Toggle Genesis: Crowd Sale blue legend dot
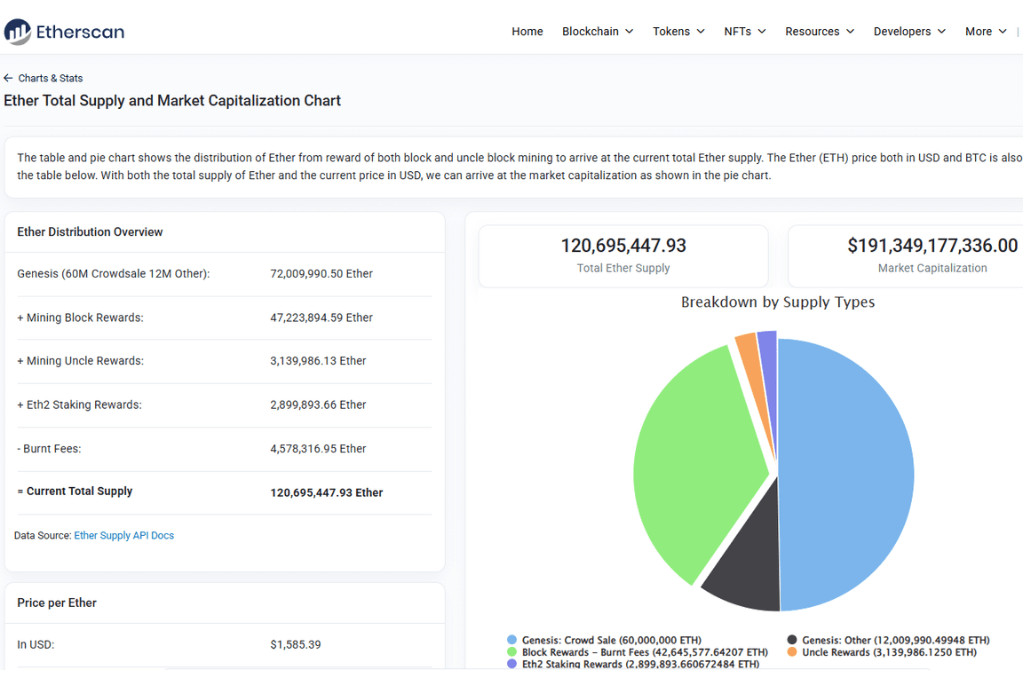1024x683 pixels. point(511,640)
